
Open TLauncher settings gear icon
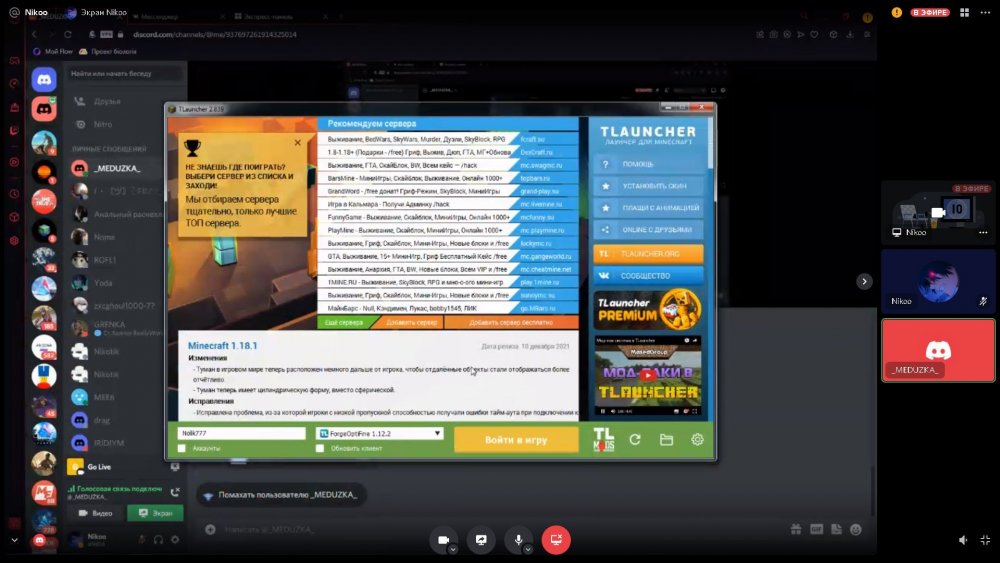pos(697,439)
